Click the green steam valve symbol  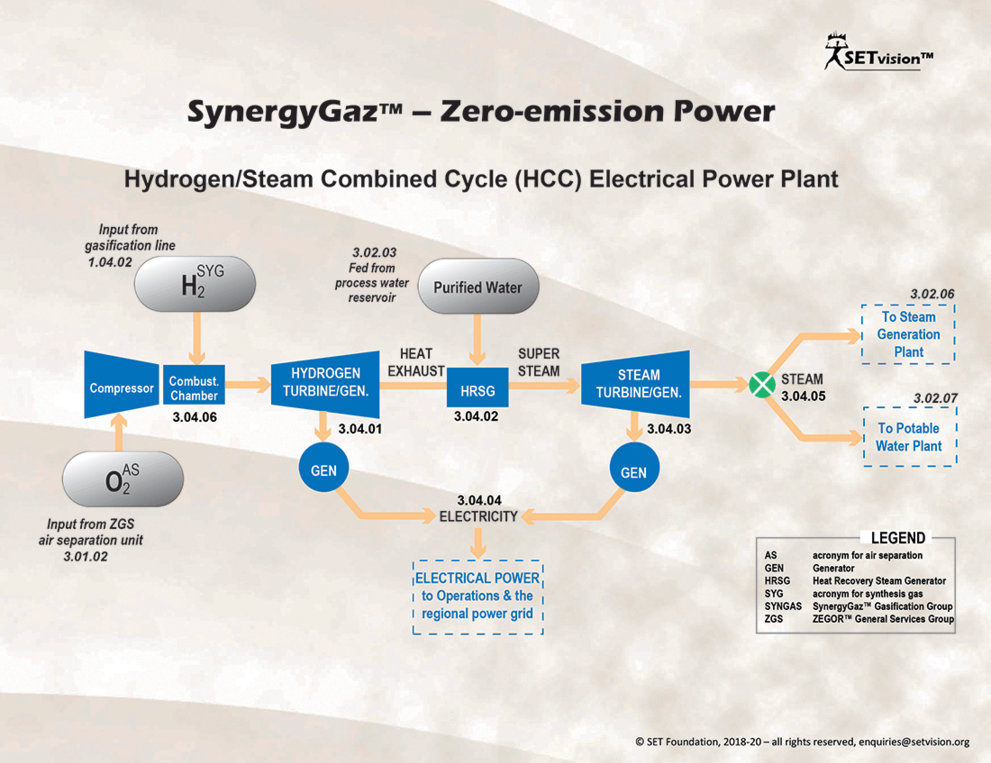click(x=762, y=384)
